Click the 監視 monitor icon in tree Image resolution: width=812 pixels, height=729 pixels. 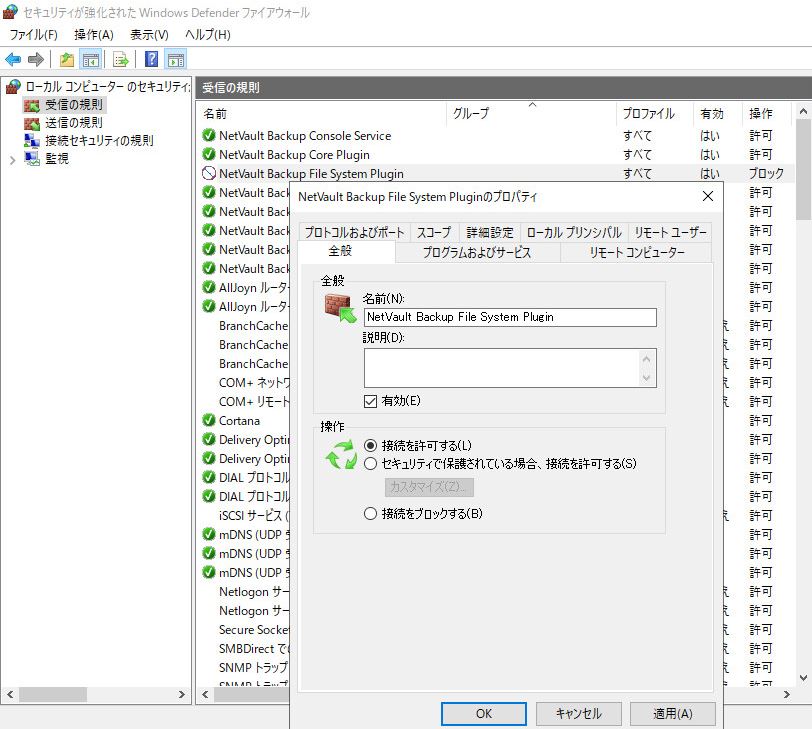tap(32, 158)
